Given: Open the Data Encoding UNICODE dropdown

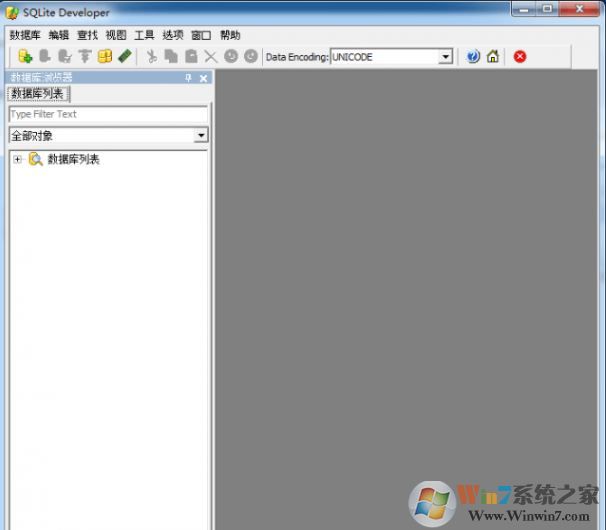Looking at the screenshot, I should [445, 57].
